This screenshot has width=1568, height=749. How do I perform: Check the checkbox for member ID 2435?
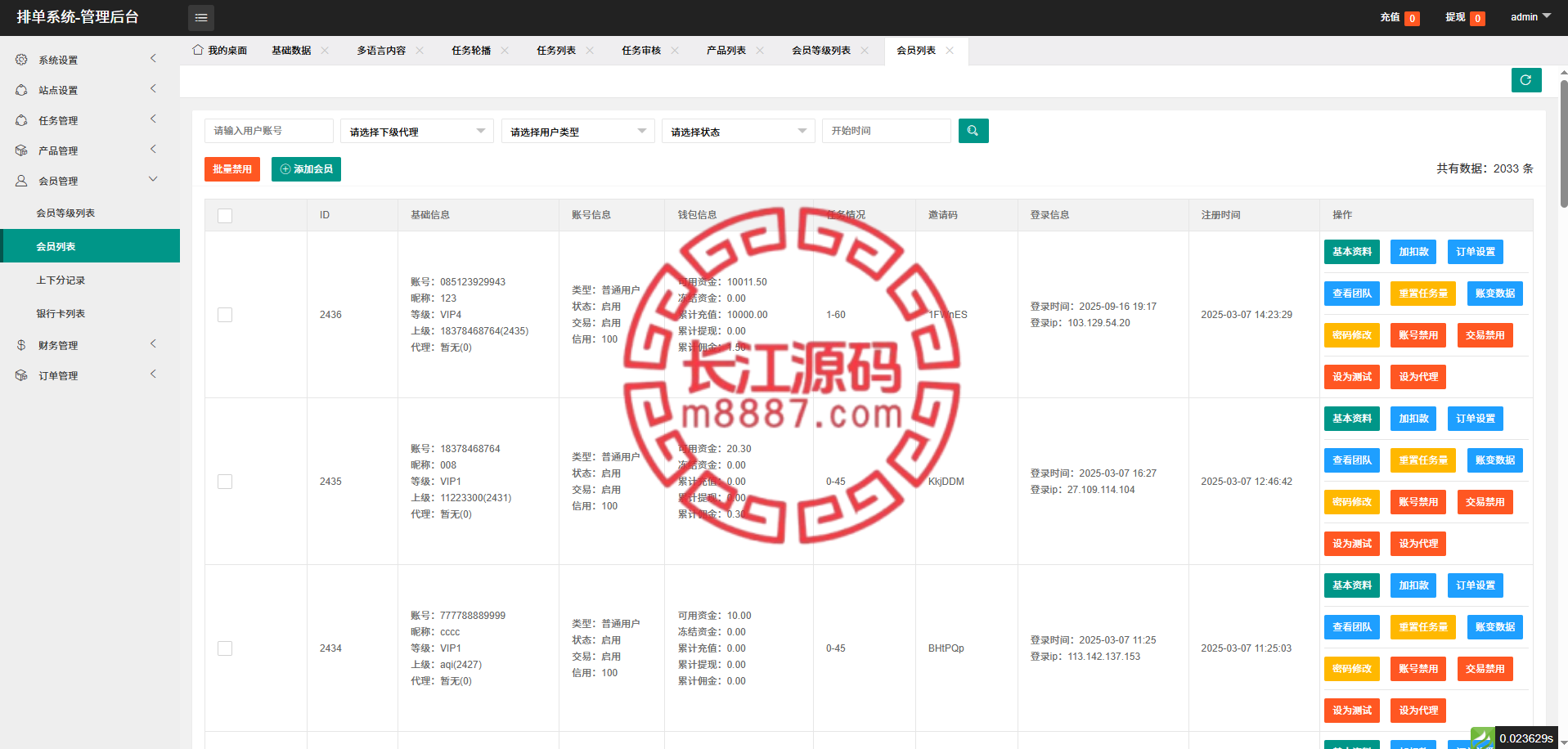click(x=225, y=482)
